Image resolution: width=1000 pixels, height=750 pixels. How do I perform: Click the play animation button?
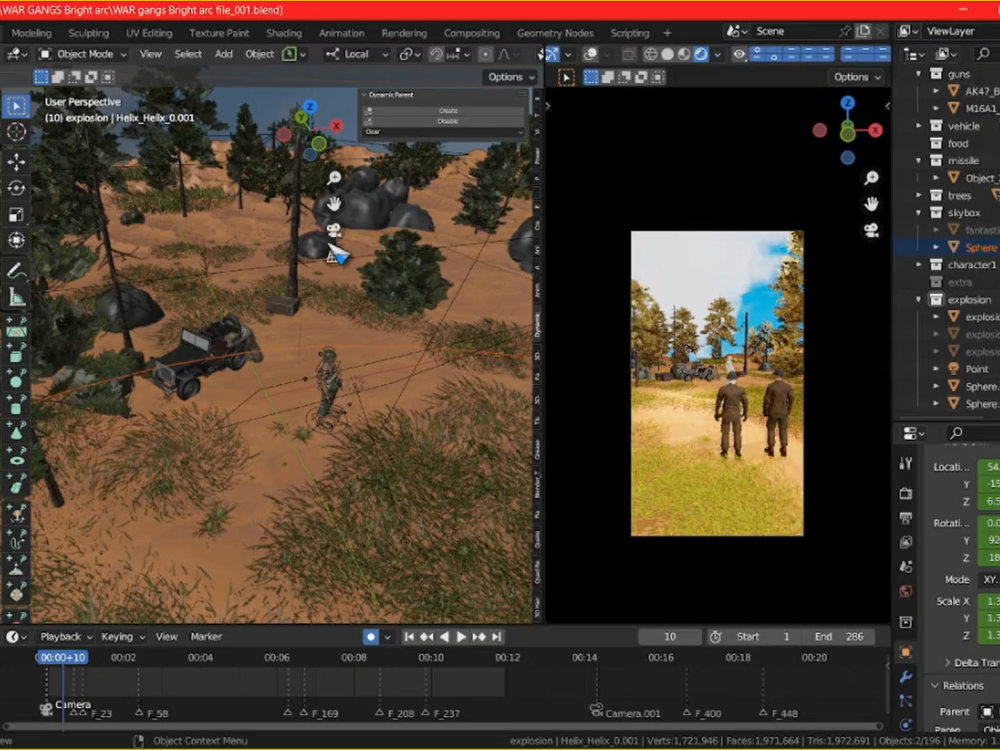(460, 636)
